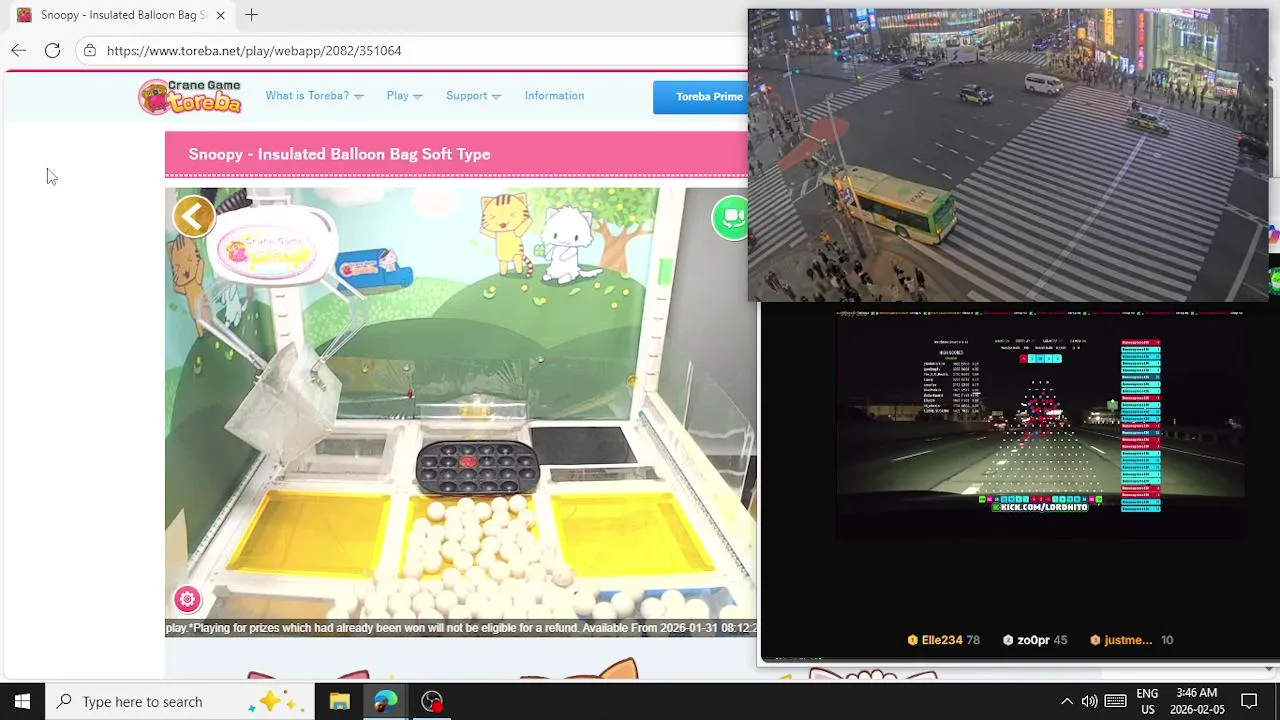The width and height of the screenshot is (1280, 720).
Task: Open the Edge browser taskbar icon
Action: [x=385, y=701]
